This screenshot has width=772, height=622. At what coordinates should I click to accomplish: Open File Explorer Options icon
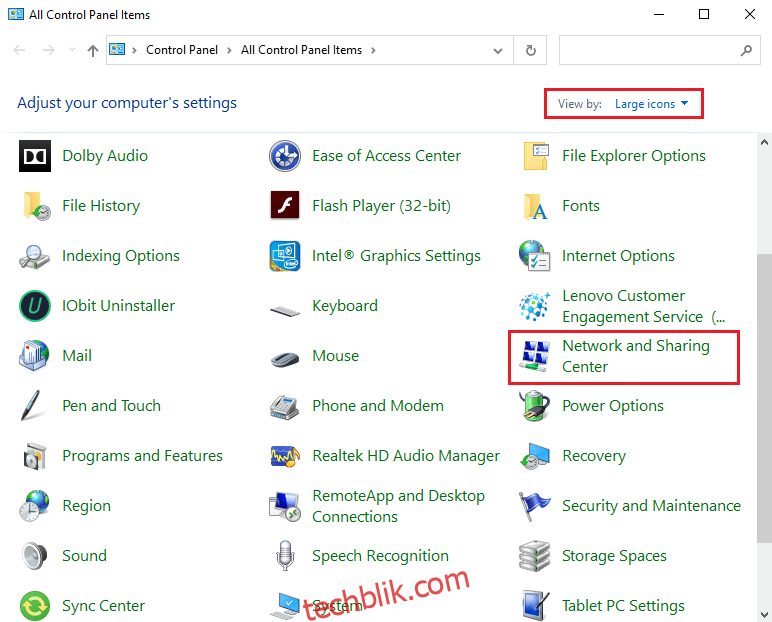535,156
